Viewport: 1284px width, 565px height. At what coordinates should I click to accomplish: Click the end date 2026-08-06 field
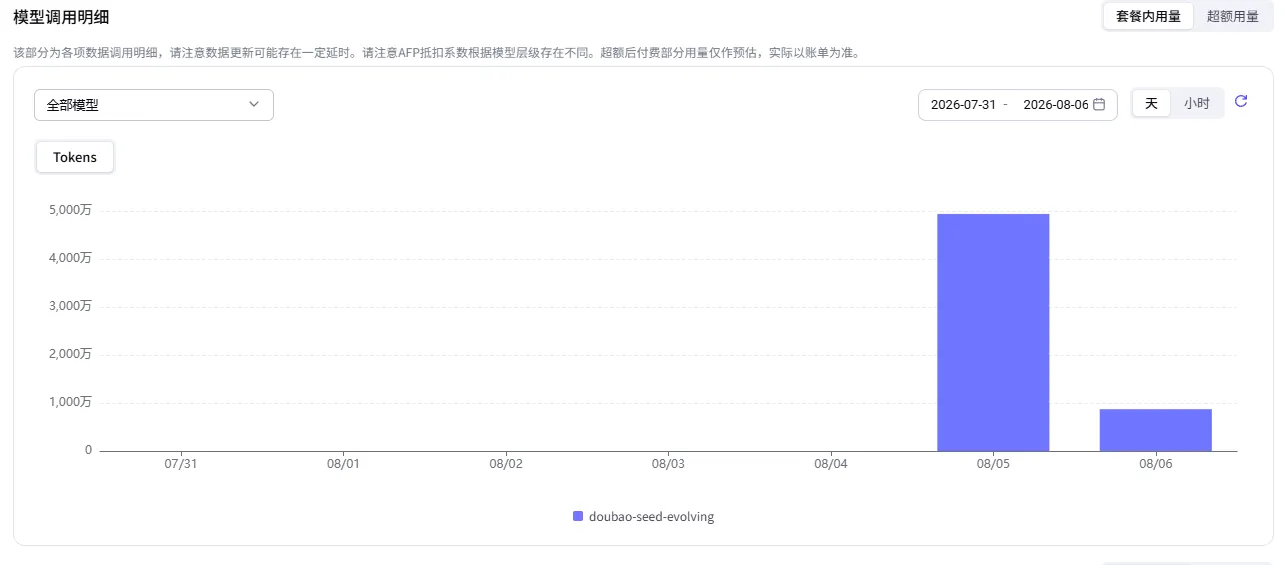1055,105
